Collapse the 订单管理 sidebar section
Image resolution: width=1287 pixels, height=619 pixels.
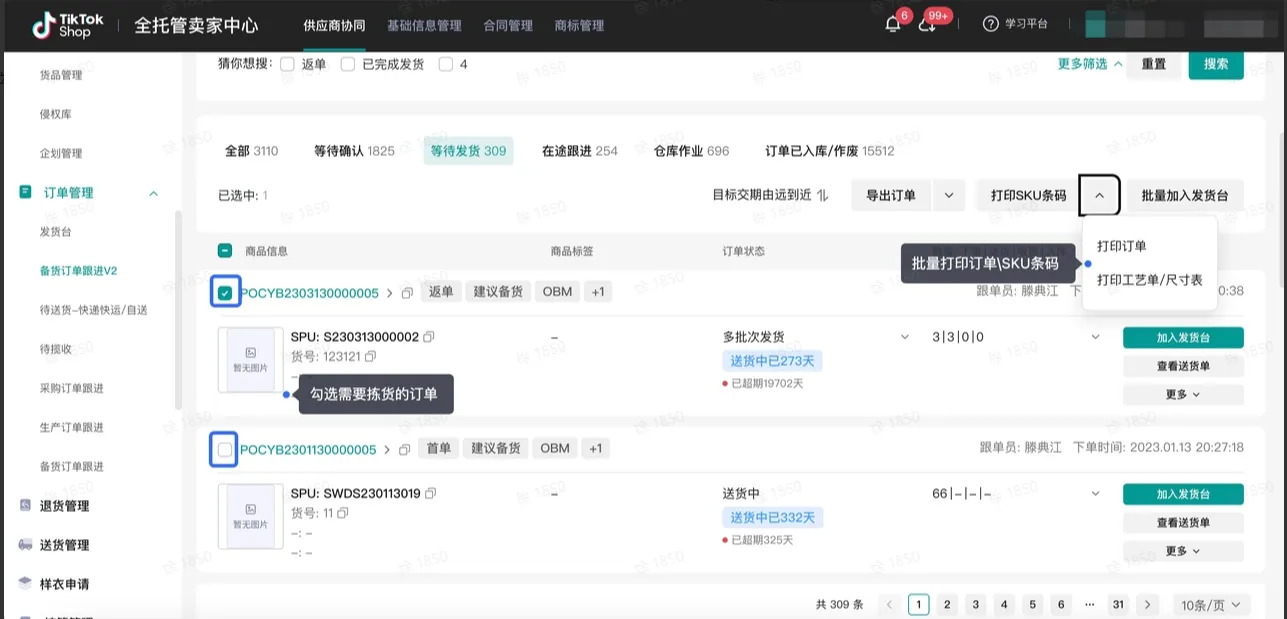pos(153,193)
